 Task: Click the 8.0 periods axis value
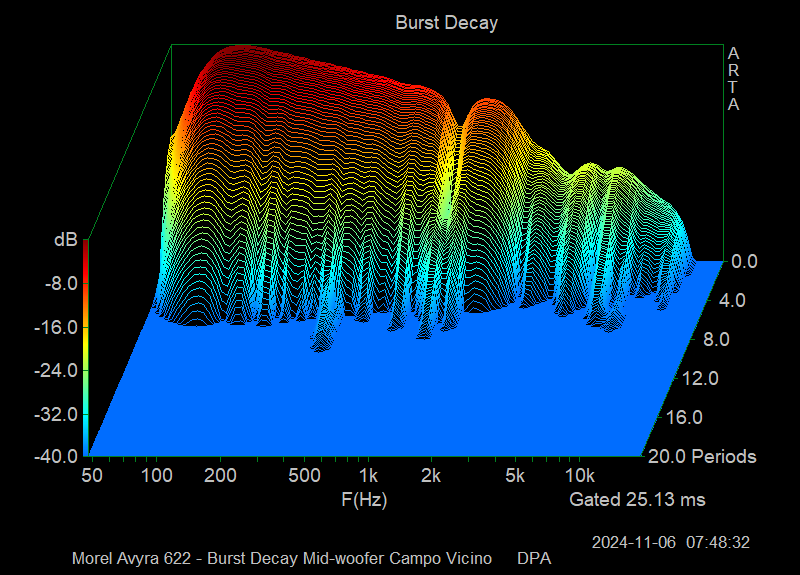click(x=717, y=339)
